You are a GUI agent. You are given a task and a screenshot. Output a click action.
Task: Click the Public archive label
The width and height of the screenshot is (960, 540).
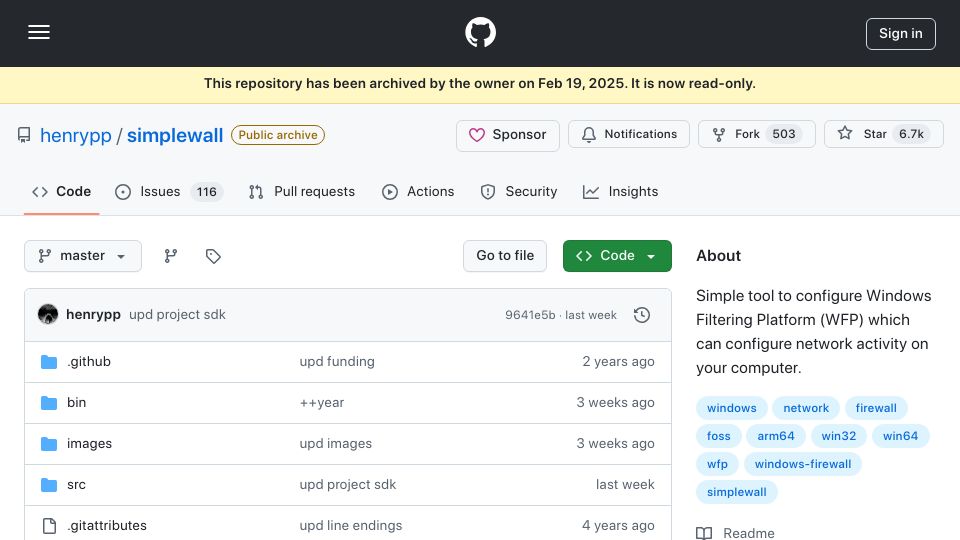(278, 135)
